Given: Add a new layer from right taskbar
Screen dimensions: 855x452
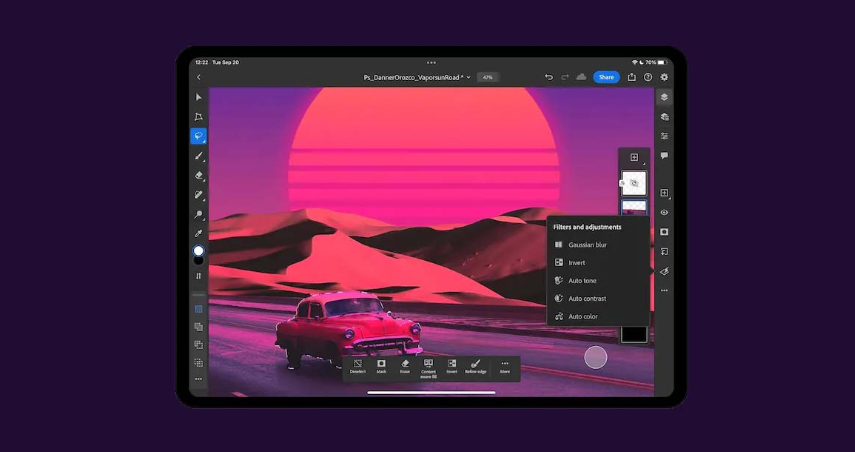Looking at the screenshot, I should (664, 193).
